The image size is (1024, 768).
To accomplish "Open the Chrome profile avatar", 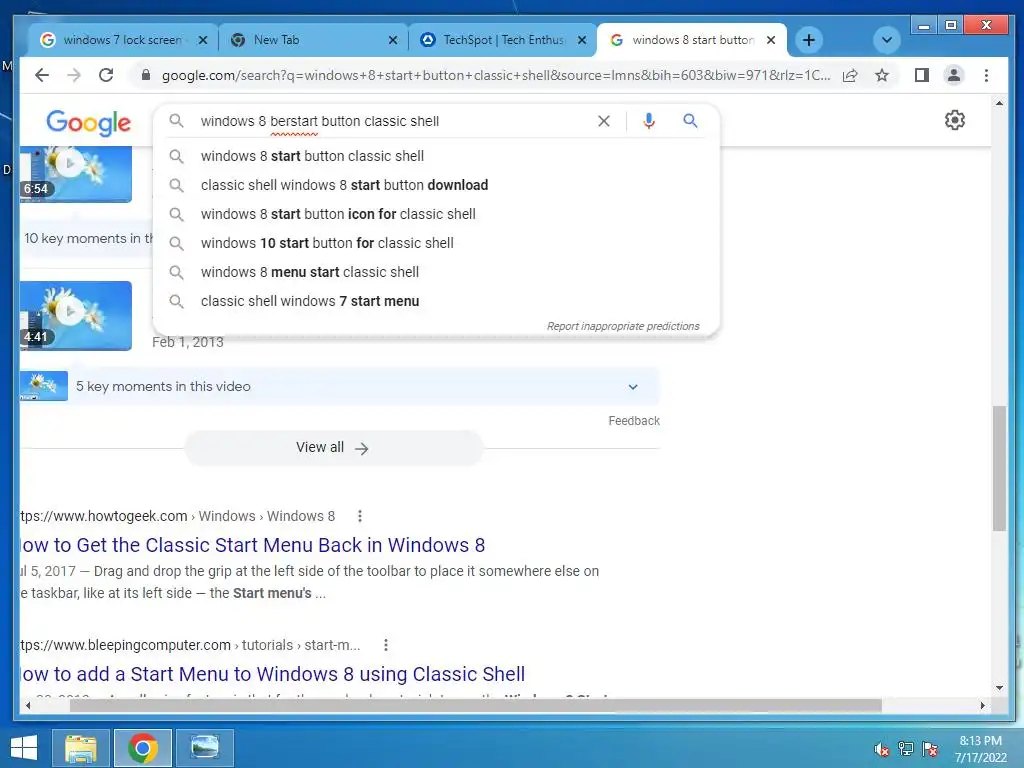I will coord(953,75).
